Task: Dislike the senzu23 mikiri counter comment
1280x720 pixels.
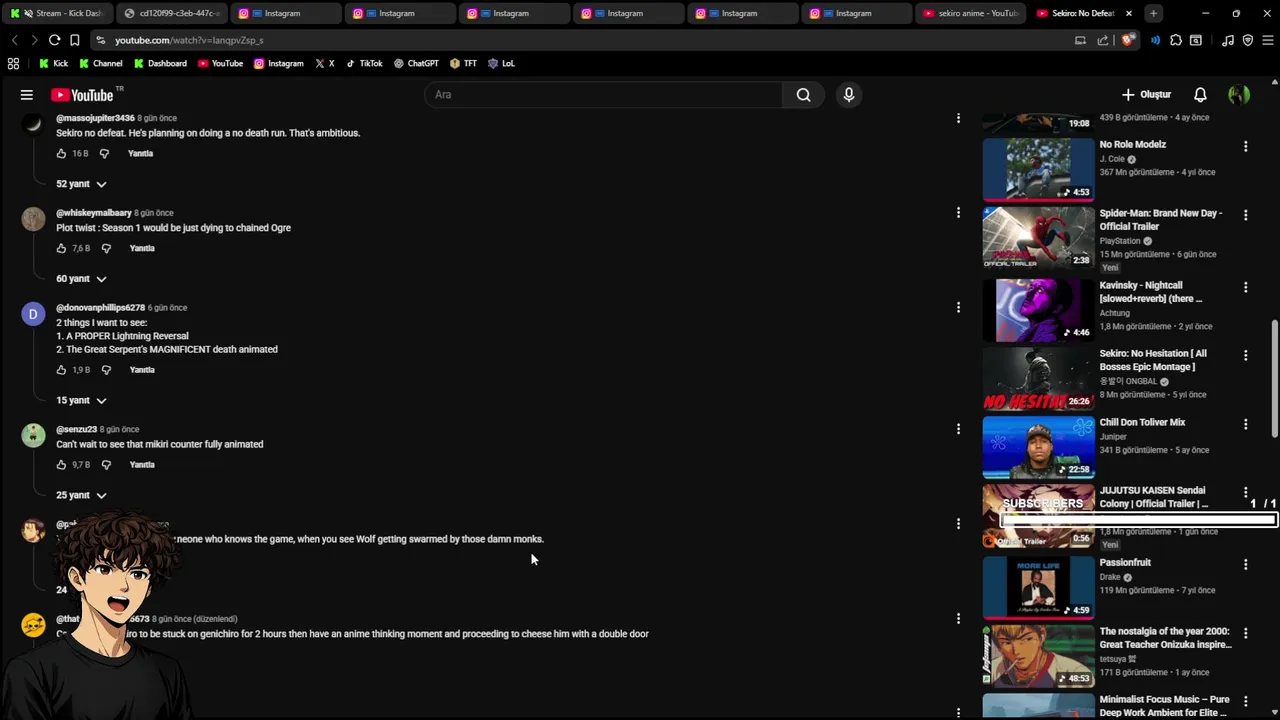Action: point(106,465)
